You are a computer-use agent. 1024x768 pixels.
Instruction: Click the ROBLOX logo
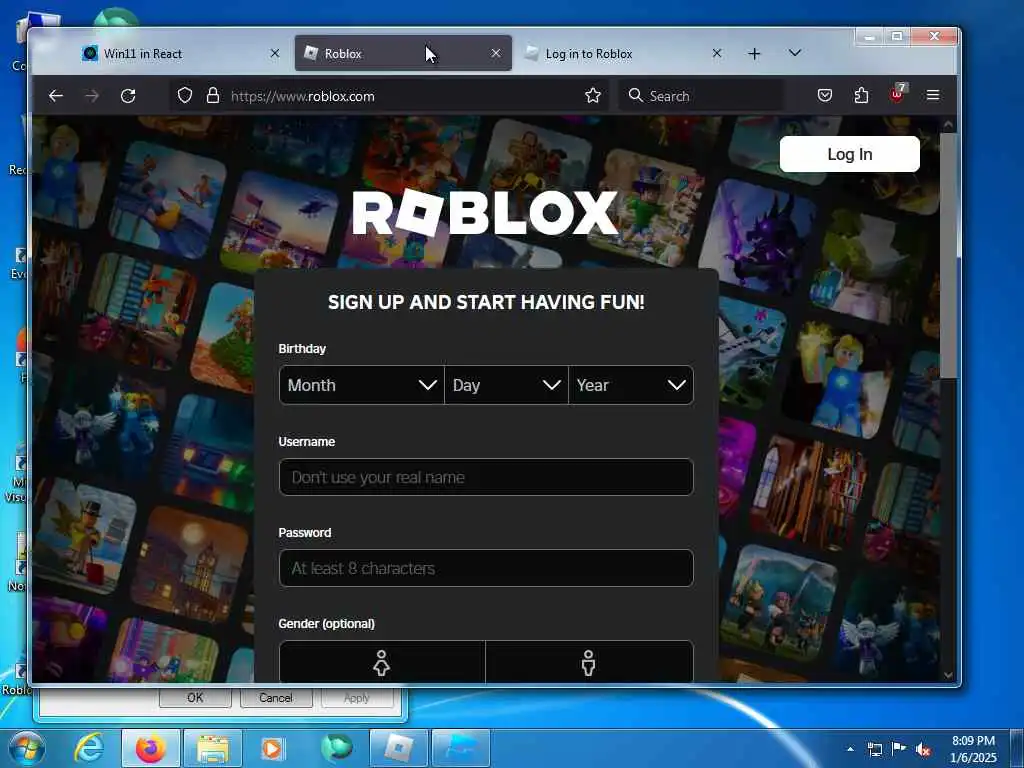[485, 212]
